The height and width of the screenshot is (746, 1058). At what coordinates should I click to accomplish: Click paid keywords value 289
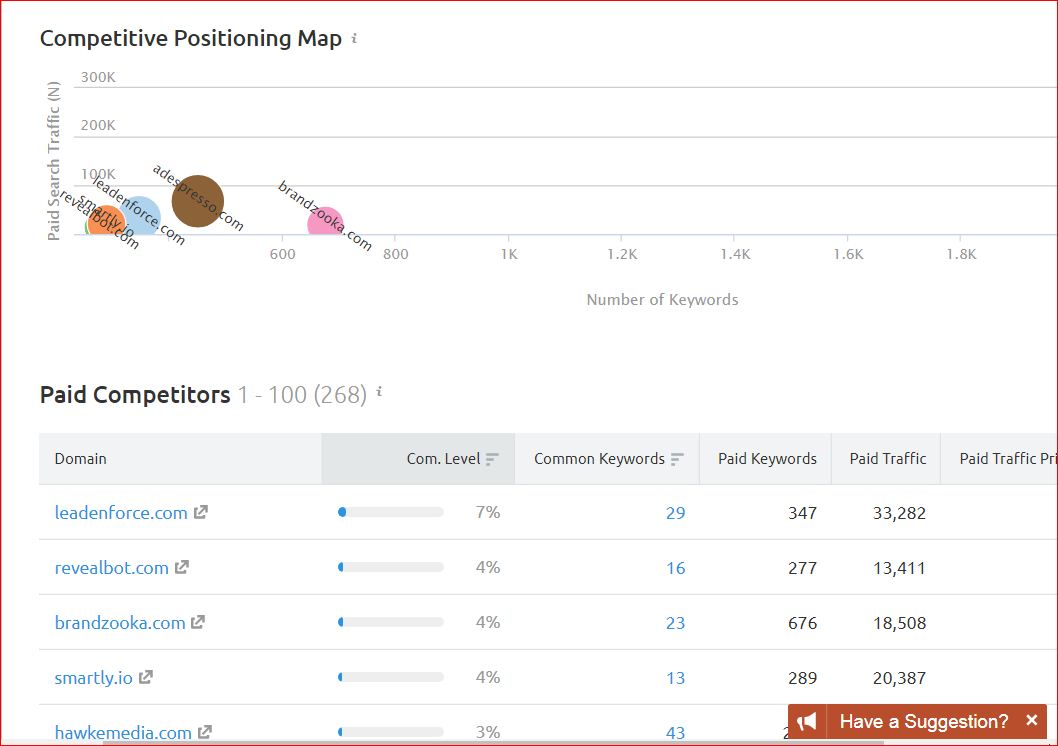pos(802,678)
